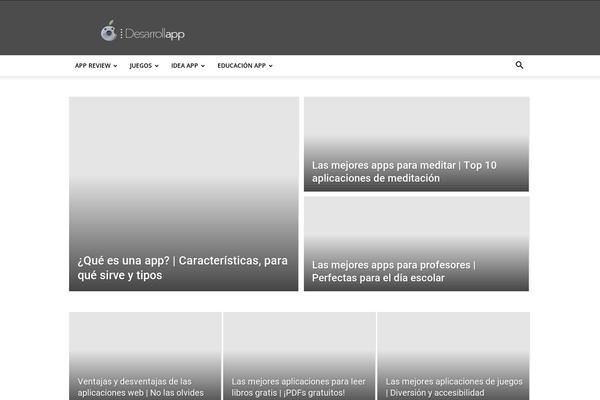Open the APP REVIEW menu

(96, 66)
